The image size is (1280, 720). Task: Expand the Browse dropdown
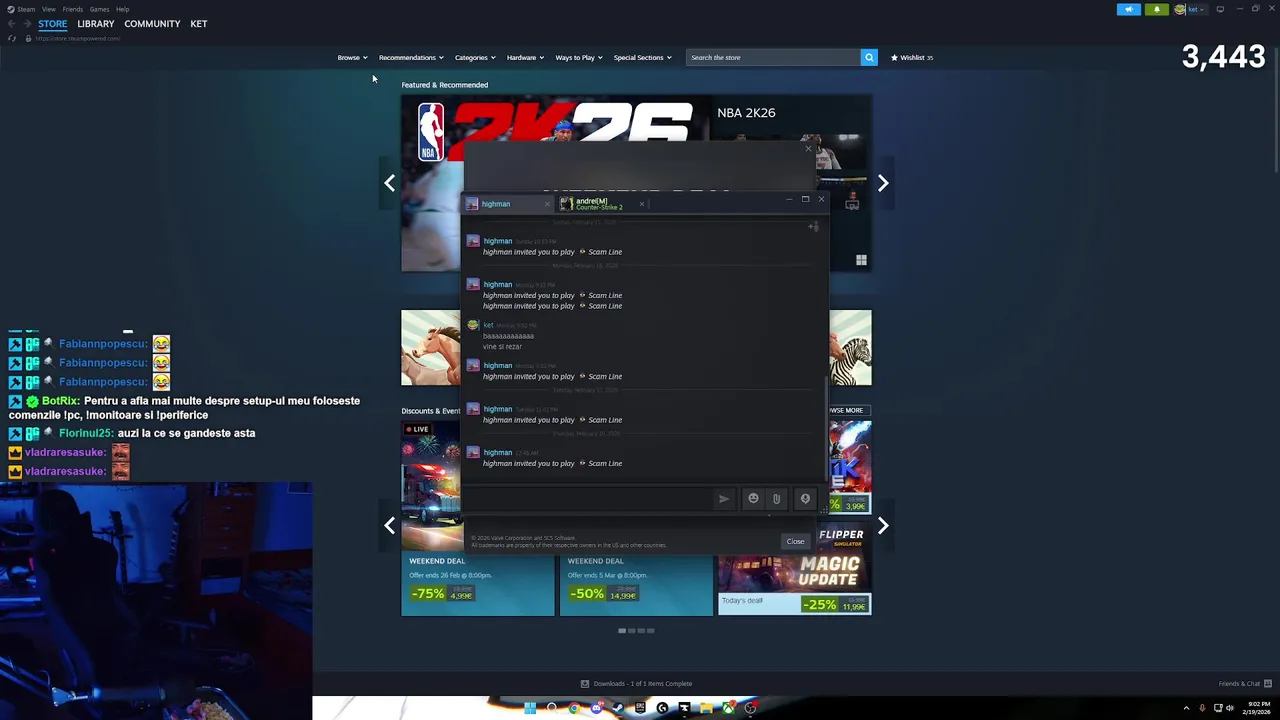tap(352, 57)
